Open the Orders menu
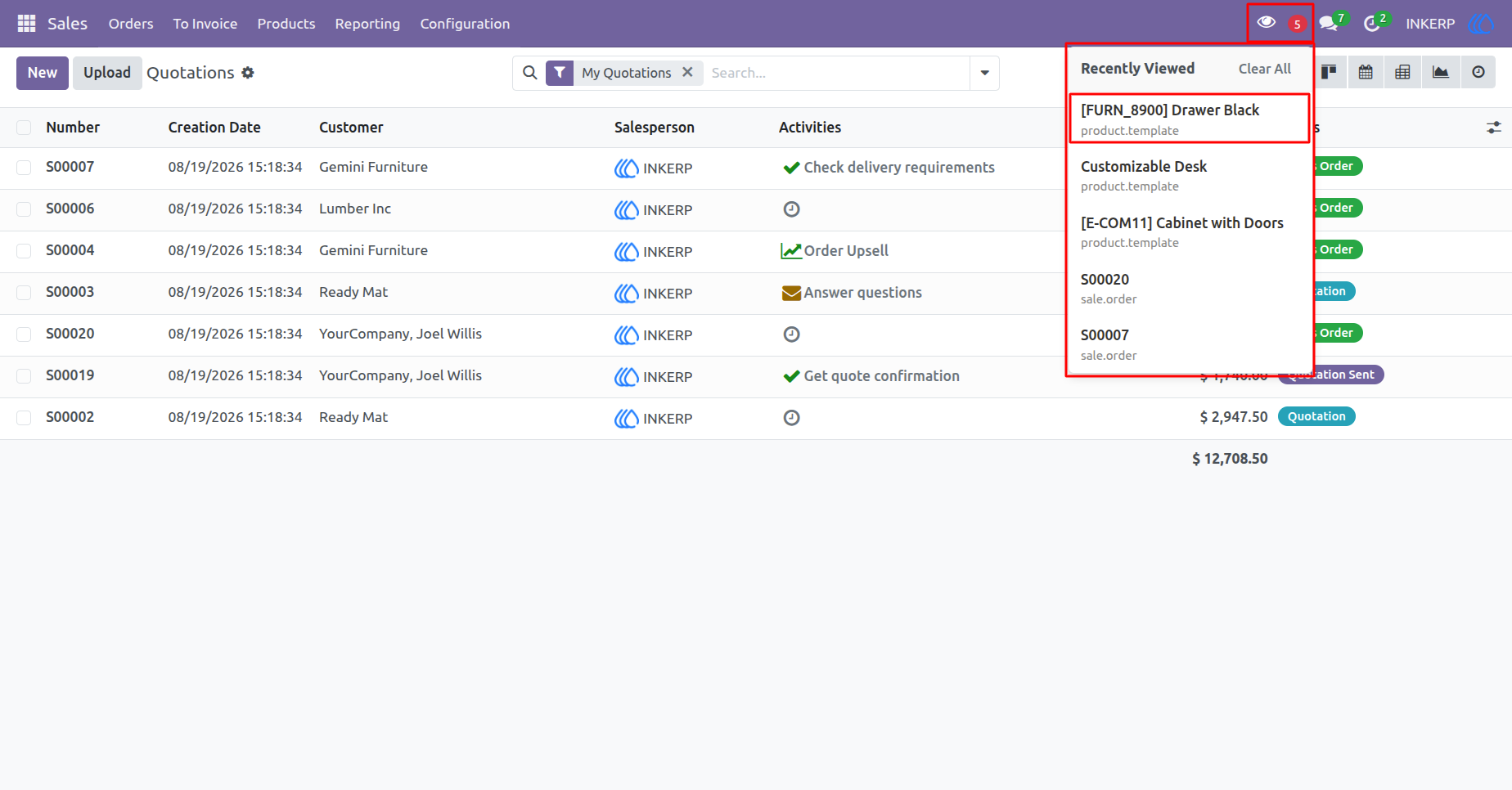This screenshot has height=790, width=1512. tap(131, 24)
